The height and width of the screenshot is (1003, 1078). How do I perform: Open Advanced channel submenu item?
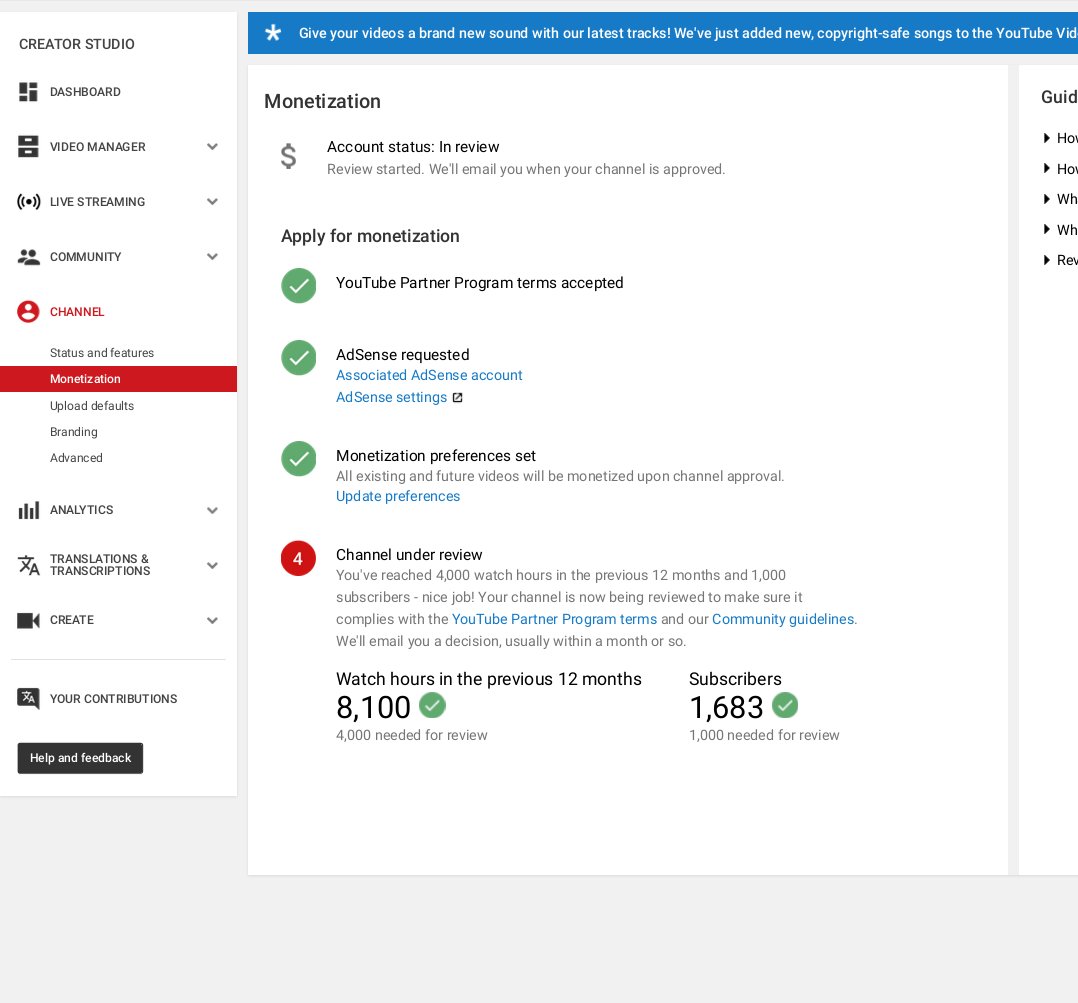76,458
